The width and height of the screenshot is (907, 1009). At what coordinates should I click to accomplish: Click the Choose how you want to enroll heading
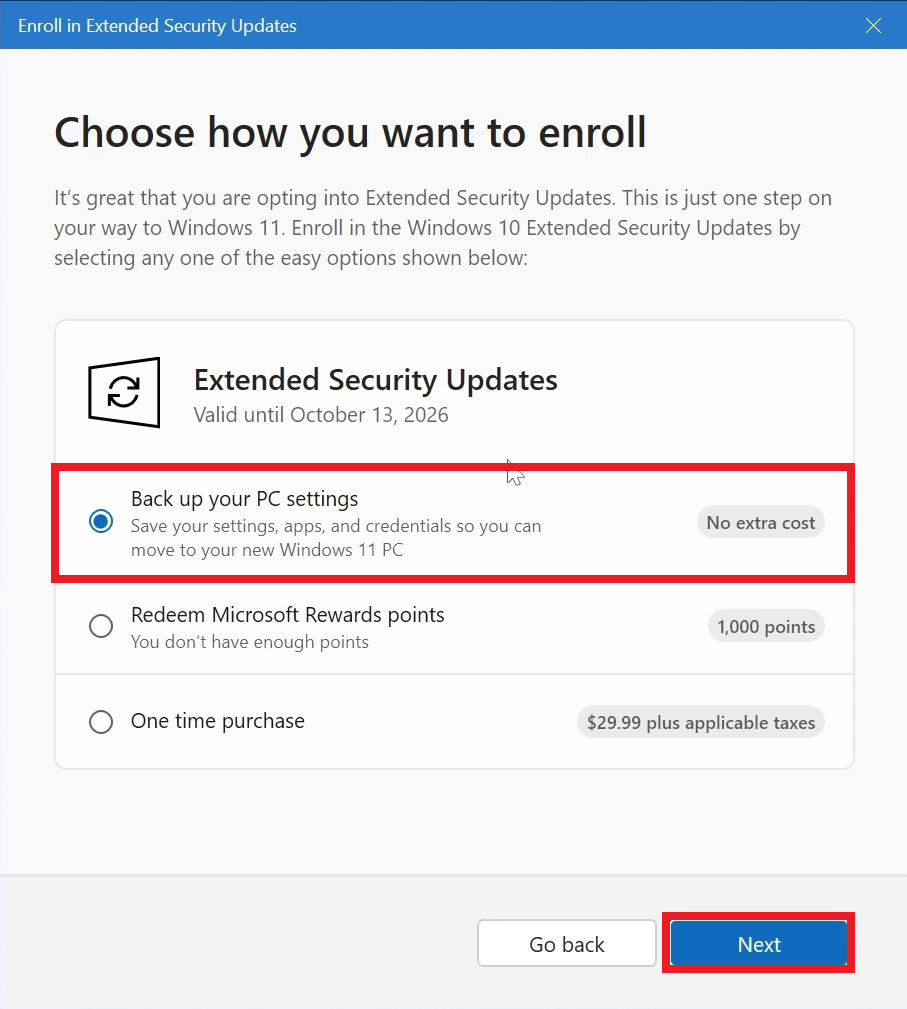(x=350, y=133)
